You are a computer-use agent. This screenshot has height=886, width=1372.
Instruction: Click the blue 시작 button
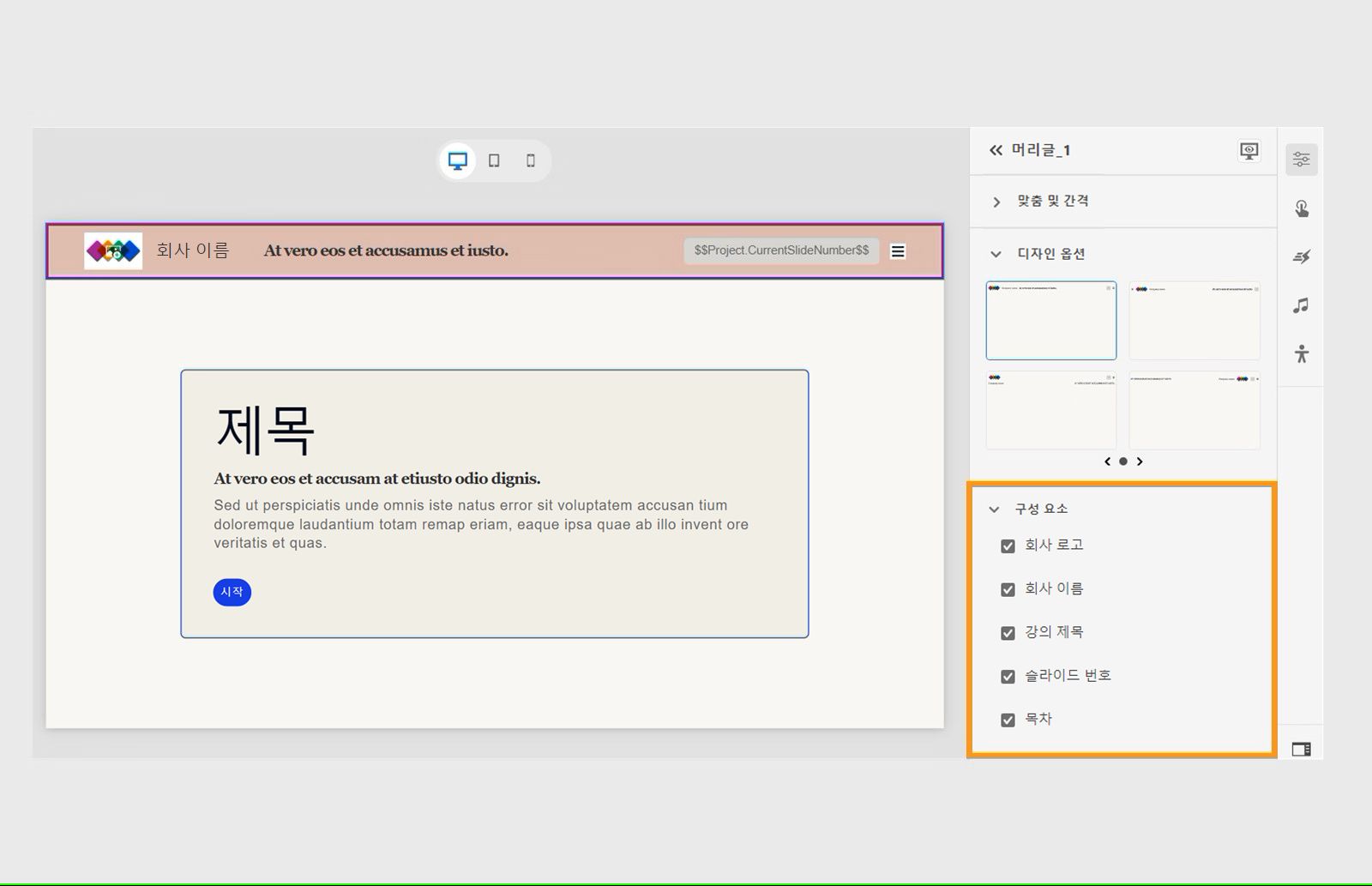[232, 592]
